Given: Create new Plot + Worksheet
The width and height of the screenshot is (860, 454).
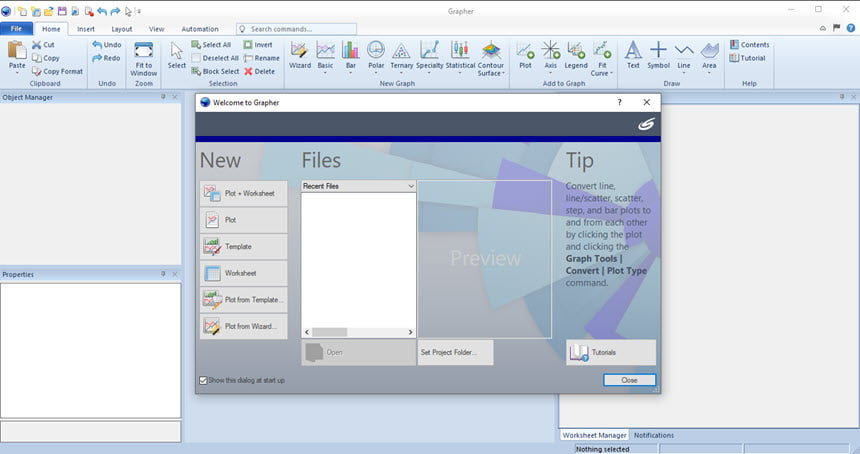Looking at the screenshot, I should 244,194.
